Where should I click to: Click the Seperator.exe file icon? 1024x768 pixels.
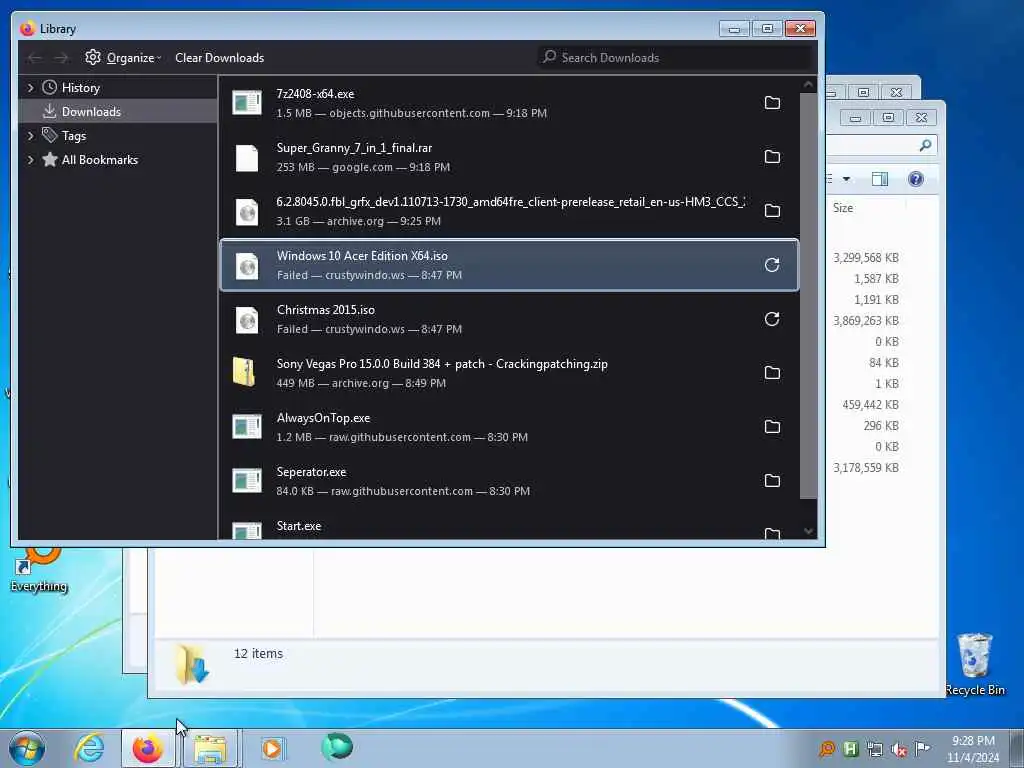[247, 481]
